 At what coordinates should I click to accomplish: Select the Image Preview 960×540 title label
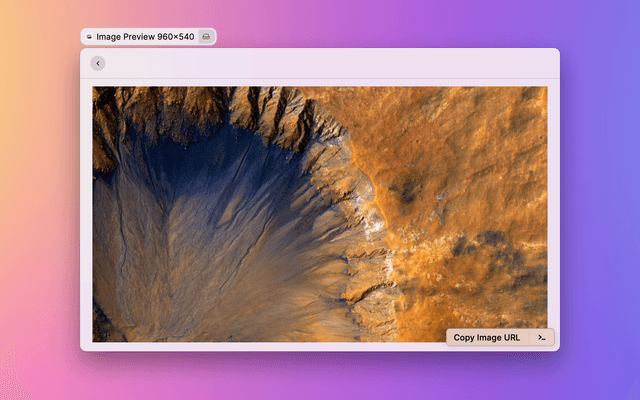click(x=145, y=36)
